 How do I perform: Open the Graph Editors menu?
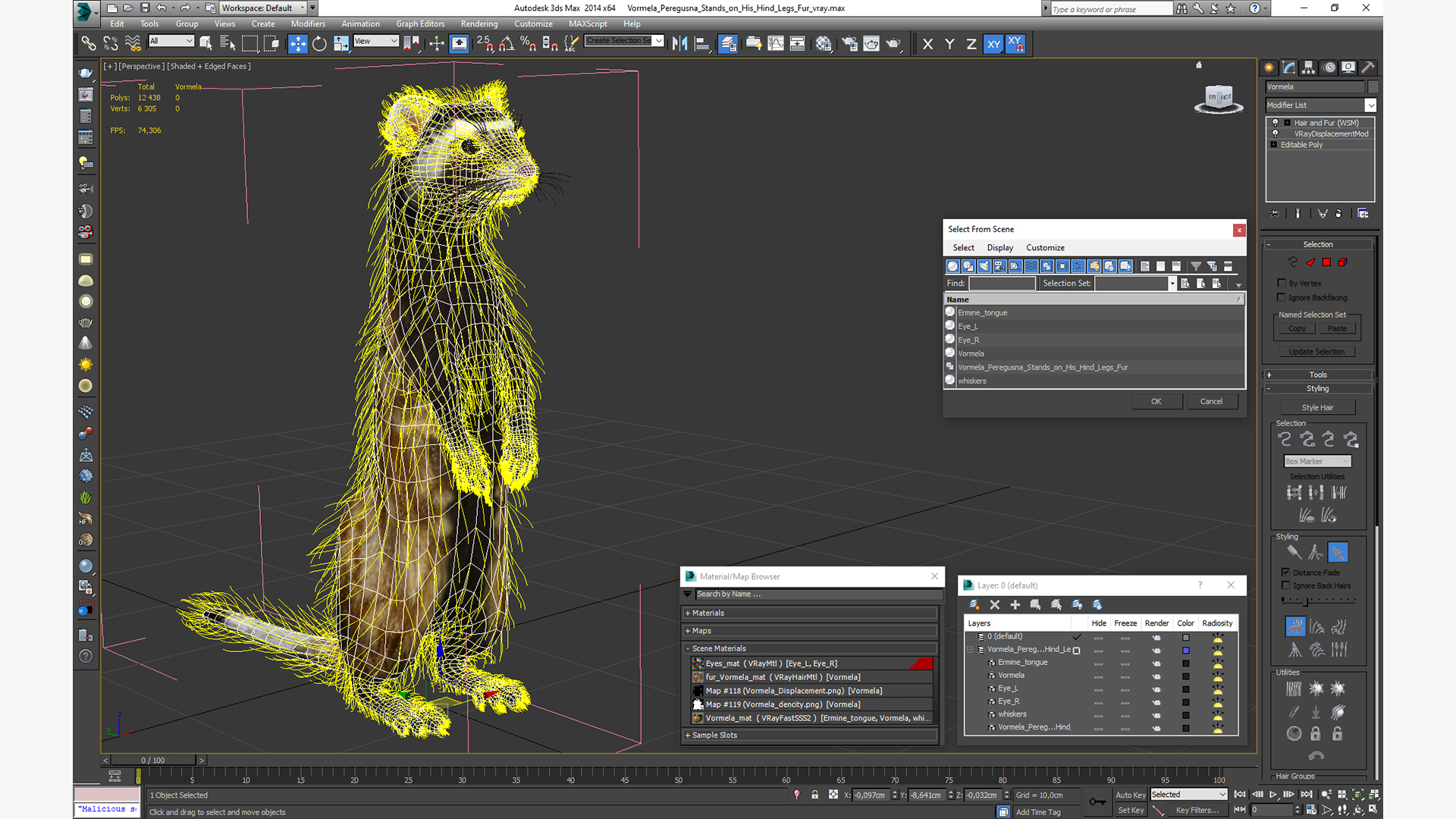coord(420,24)
